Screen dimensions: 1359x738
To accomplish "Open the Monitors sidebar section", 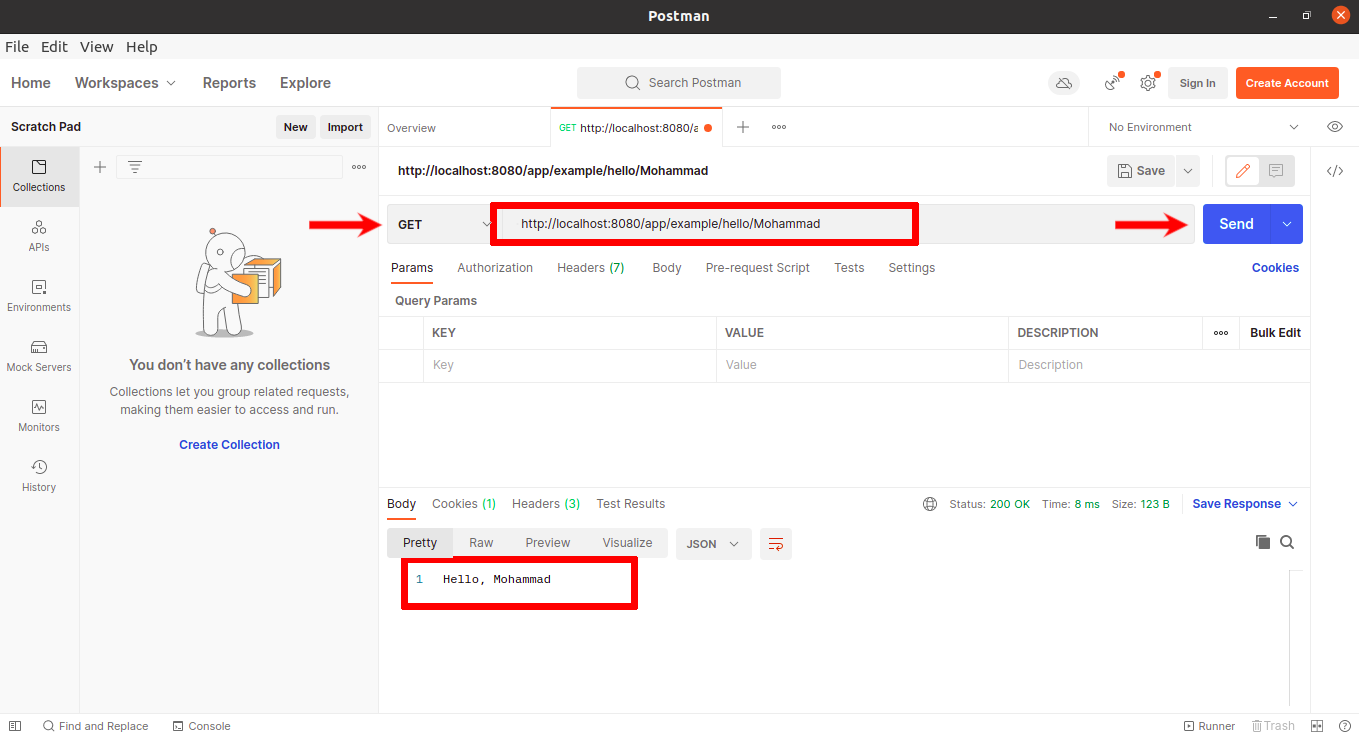I will pos(39,416).
